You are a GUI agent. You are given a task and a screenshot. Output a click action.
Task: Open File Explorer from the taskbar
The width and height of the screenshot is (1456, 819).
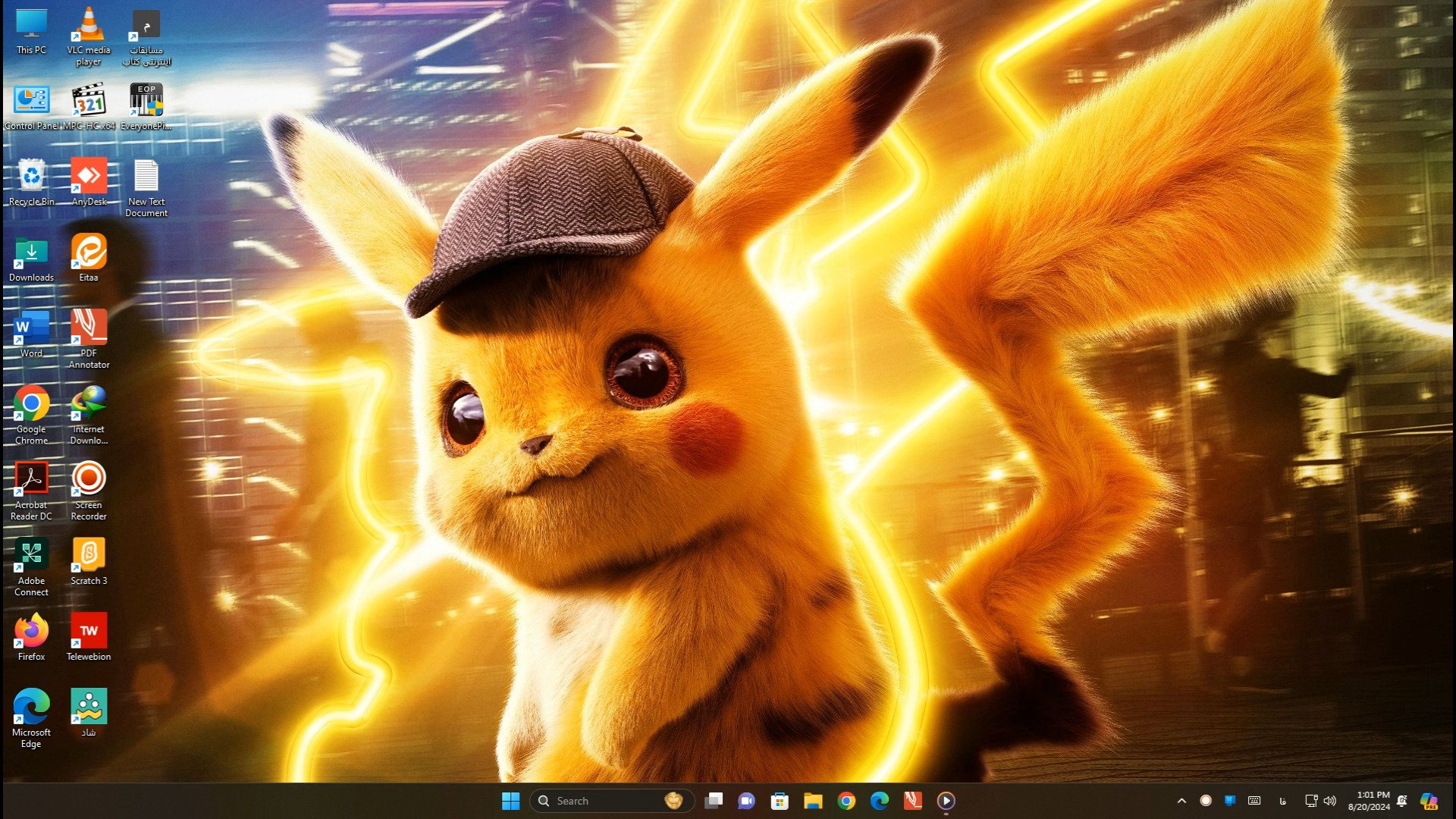coord(813,801)
